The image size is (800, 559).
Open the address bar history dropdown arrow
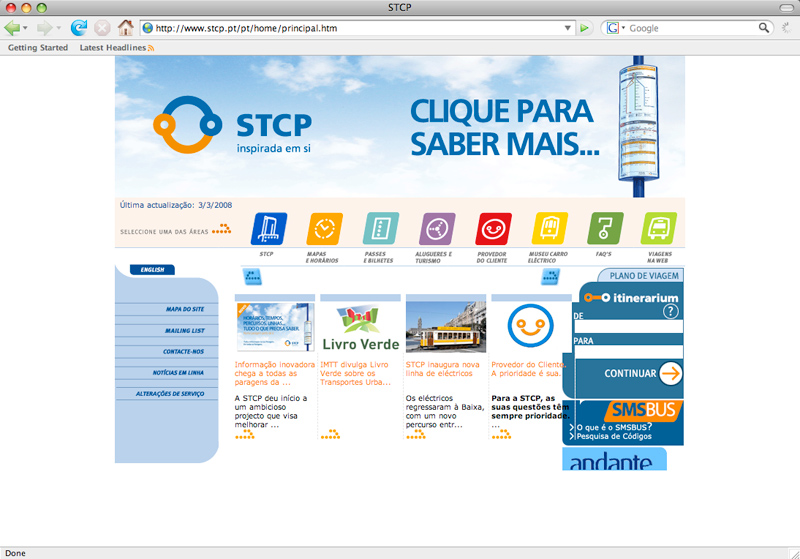[568, 28]
